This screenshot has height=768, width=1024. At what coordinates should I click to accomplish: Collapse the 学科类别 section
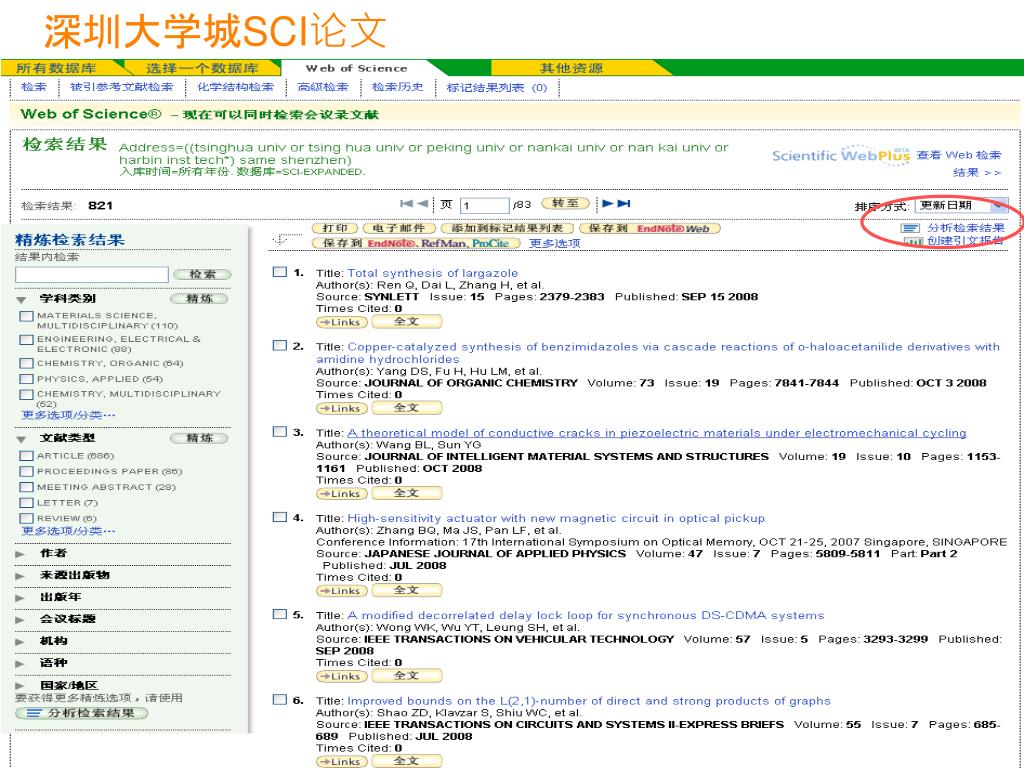pos(22,300)
